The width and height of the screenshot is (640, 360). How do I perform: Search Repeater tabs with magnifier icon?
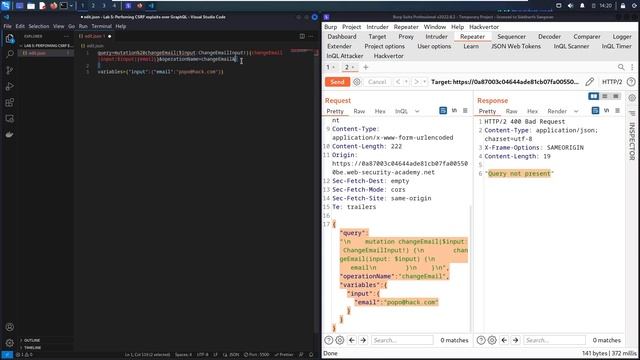tap(621, 67)
